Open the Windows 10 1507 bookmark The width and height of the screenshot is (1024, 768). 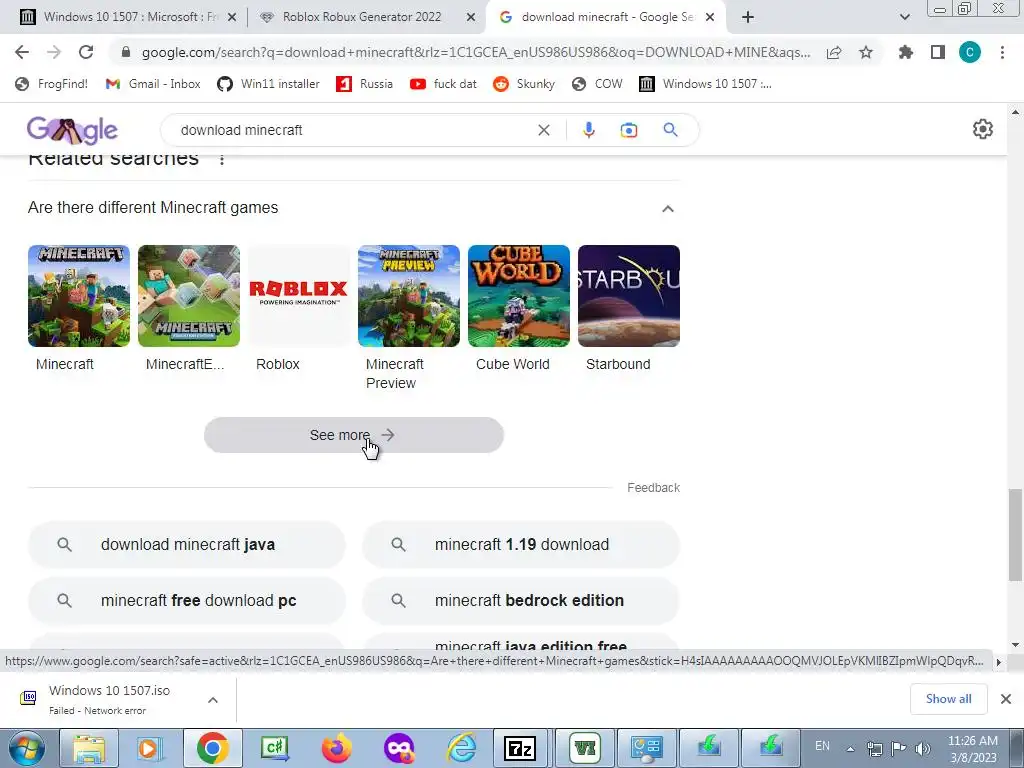coord(705,84)
